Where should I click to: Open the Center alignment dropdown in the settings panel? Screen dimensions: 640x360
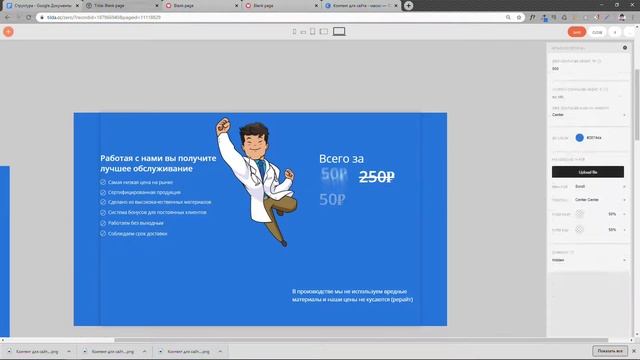(589, 115)
